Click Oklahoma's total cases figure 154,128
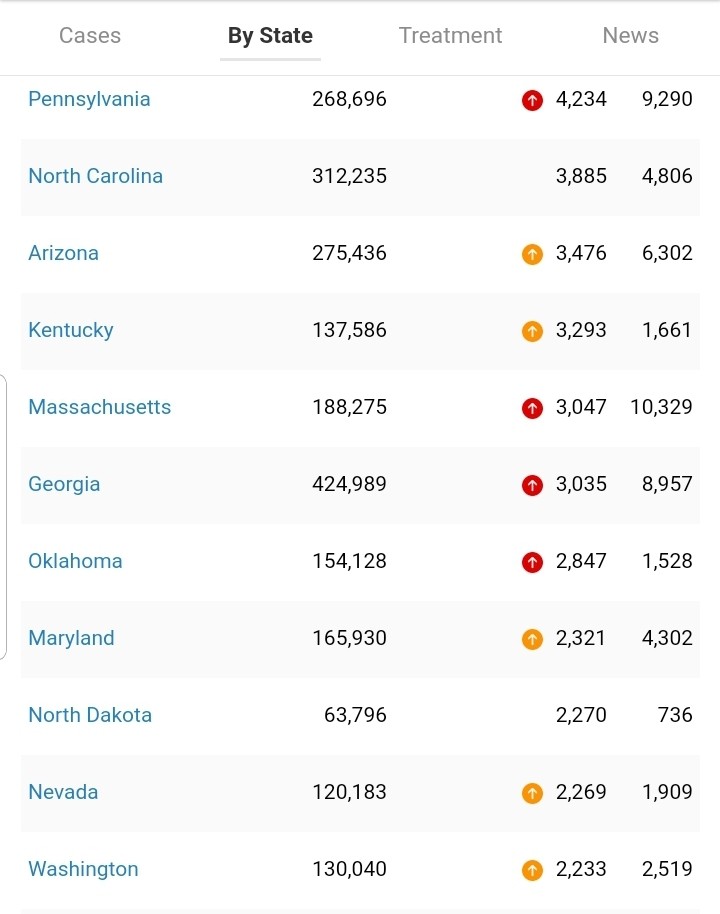Image resolution: width=720 pixels, height=914 pixels. (349, 561)
